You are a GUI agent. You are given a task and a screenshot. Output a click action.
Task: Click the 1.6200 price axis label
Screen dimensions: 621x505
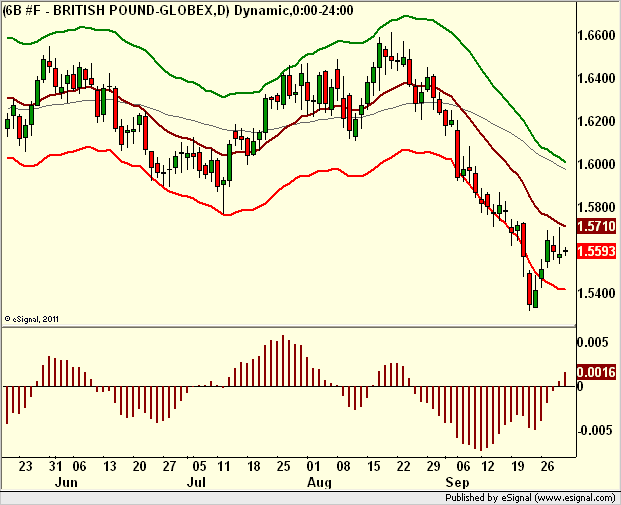596,121
